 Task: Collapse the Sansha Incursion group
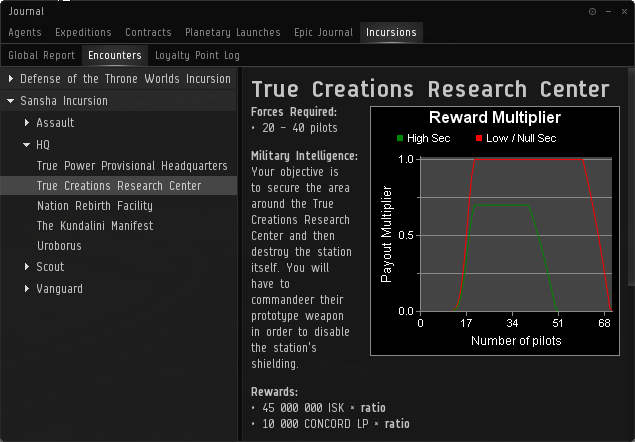[x=11, y=100]
